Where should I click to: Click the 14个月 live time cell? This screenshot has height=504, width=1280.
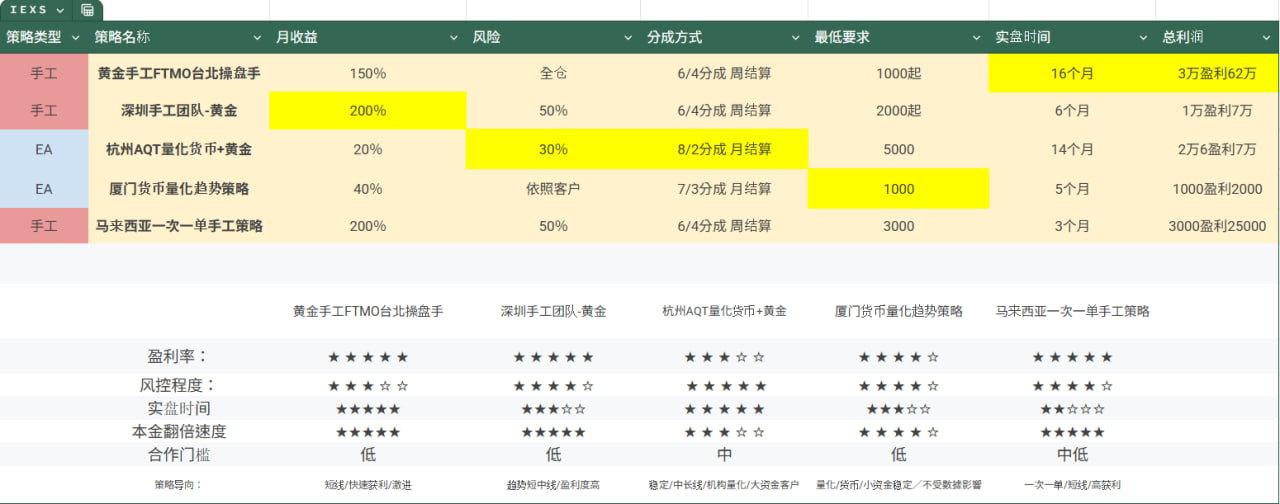click(1072, 150)
